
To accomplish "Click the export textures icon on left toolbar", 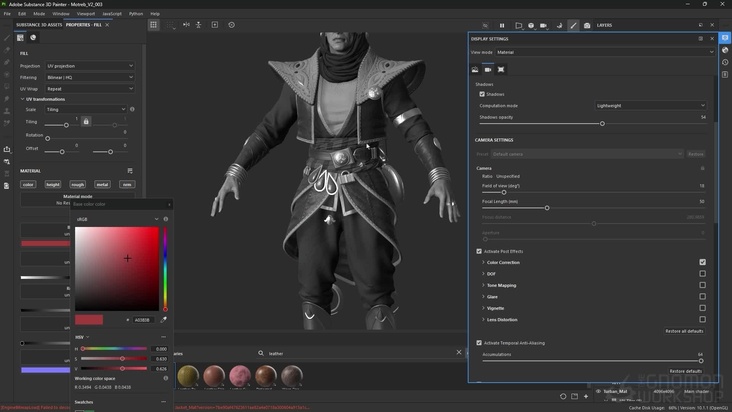I will (x=7, y=149).
